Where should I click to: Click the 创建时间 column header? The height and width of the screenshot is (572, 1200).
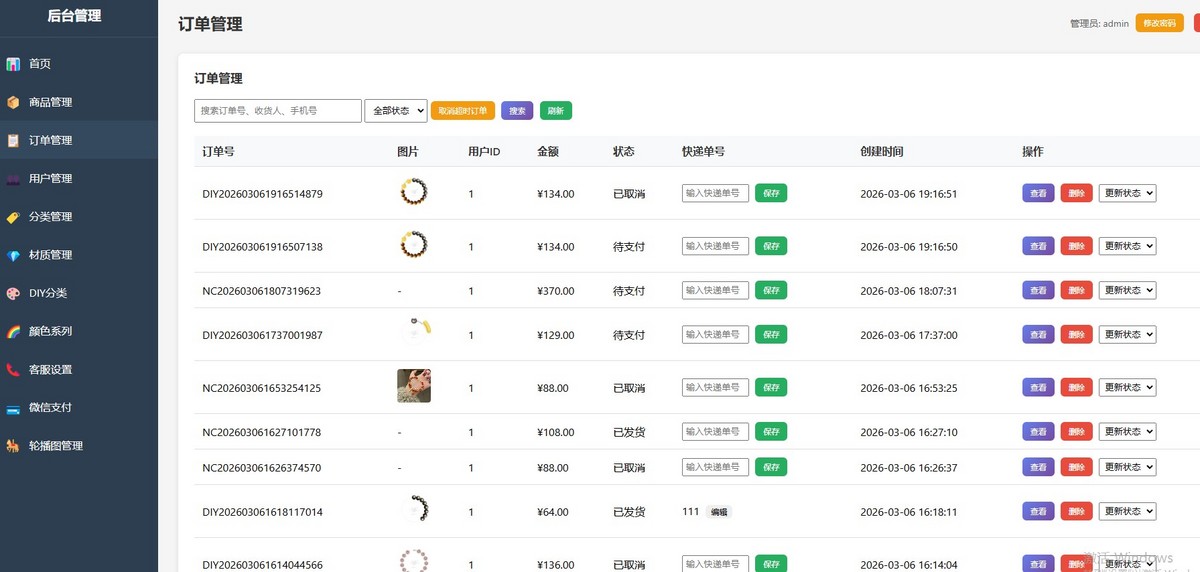pos(882,152)
